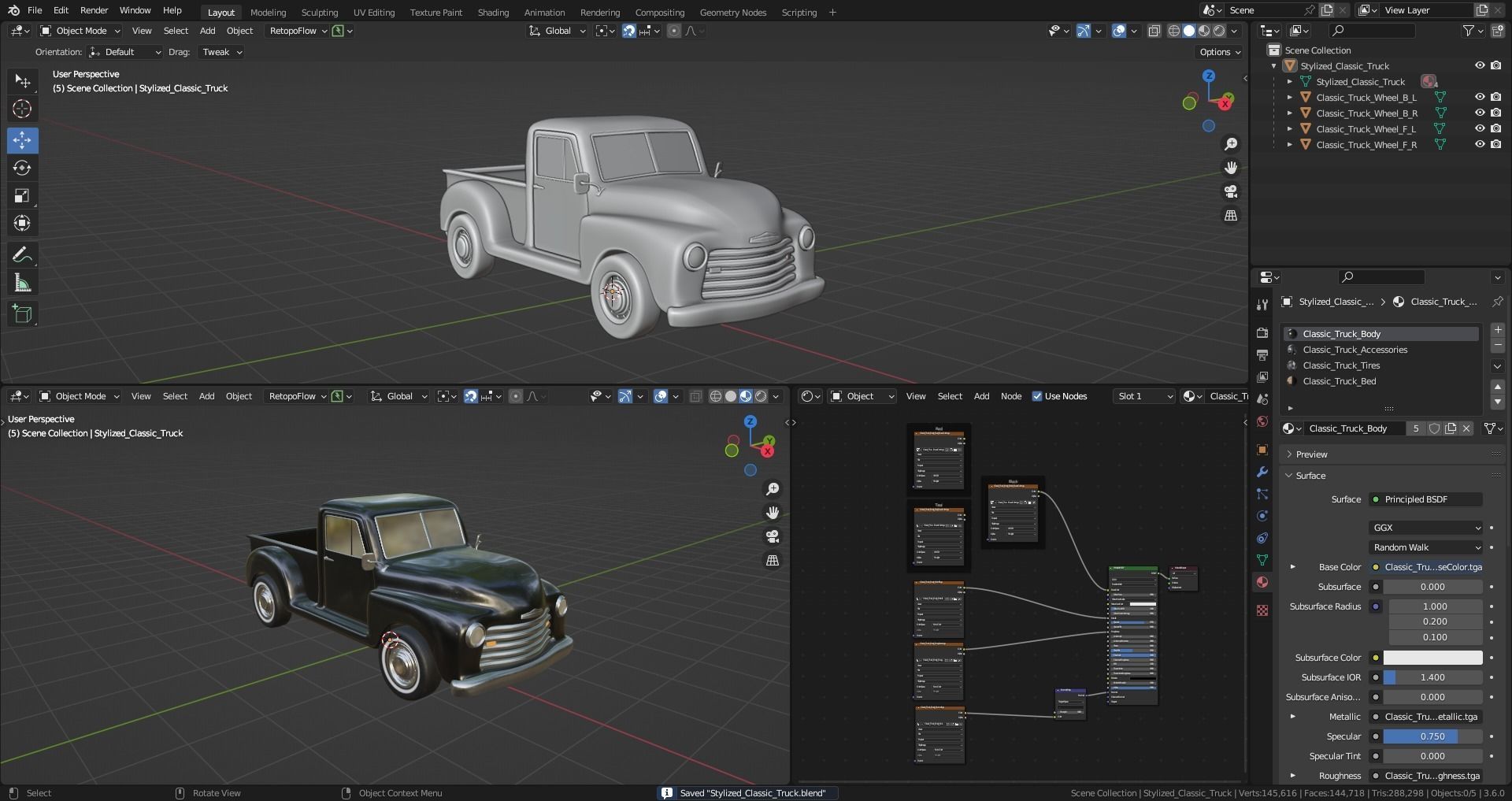Screen dimensions: 1512x801
Task: Toggle camera view in top viewport
Action: coord(1231,191)
